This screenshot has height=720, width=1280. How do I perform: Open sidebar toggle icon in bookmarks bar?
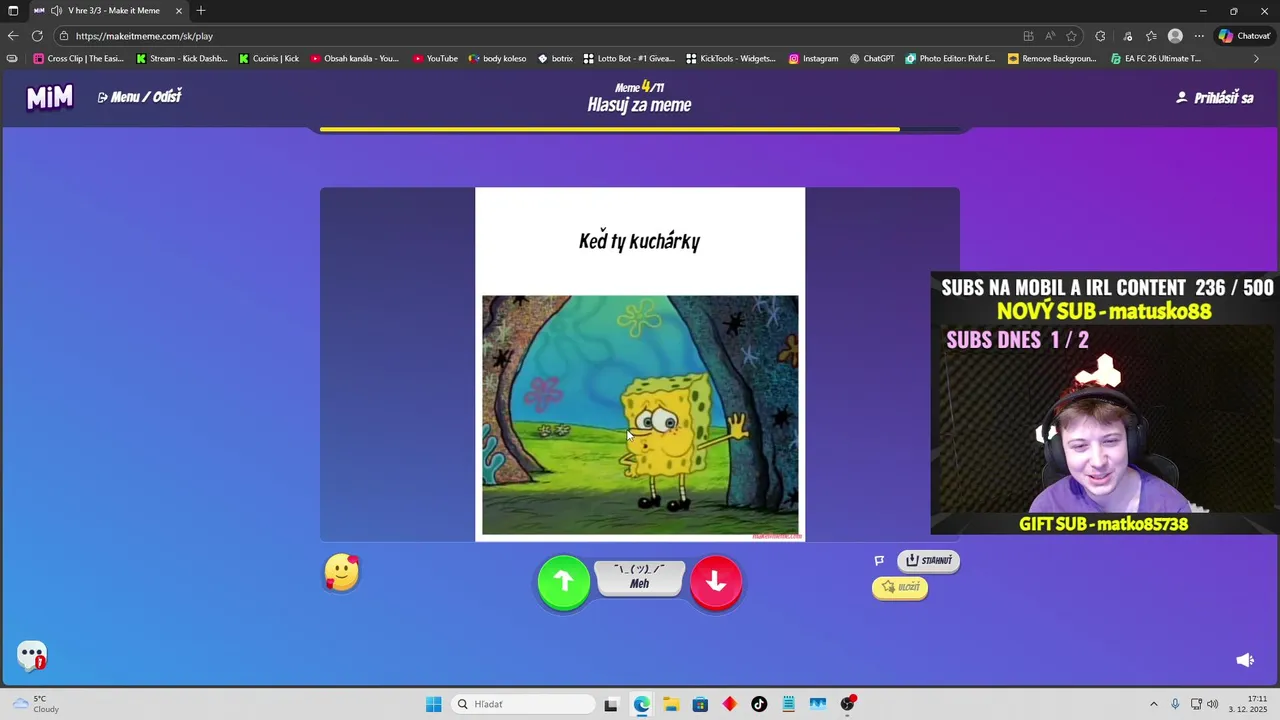12,59
